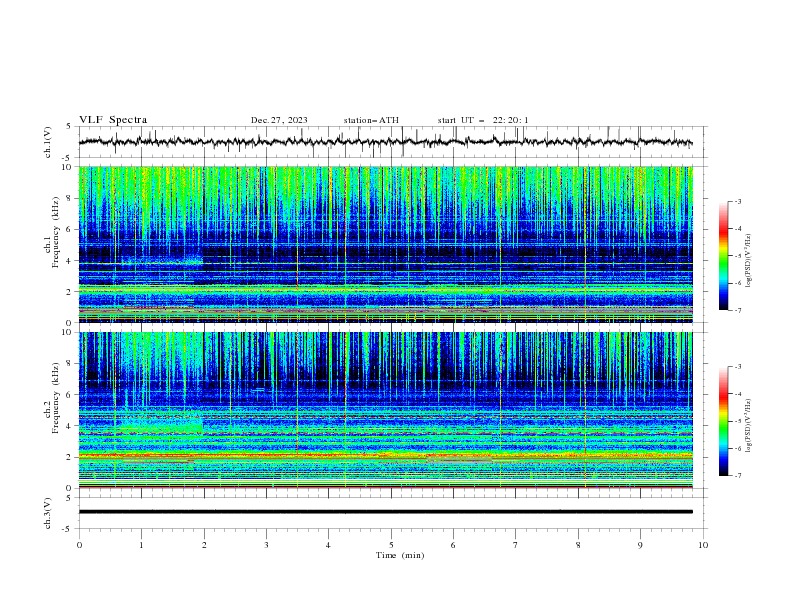Click the time axis tick label "2"
Viewport: 792px width, 612px height.
204,545
